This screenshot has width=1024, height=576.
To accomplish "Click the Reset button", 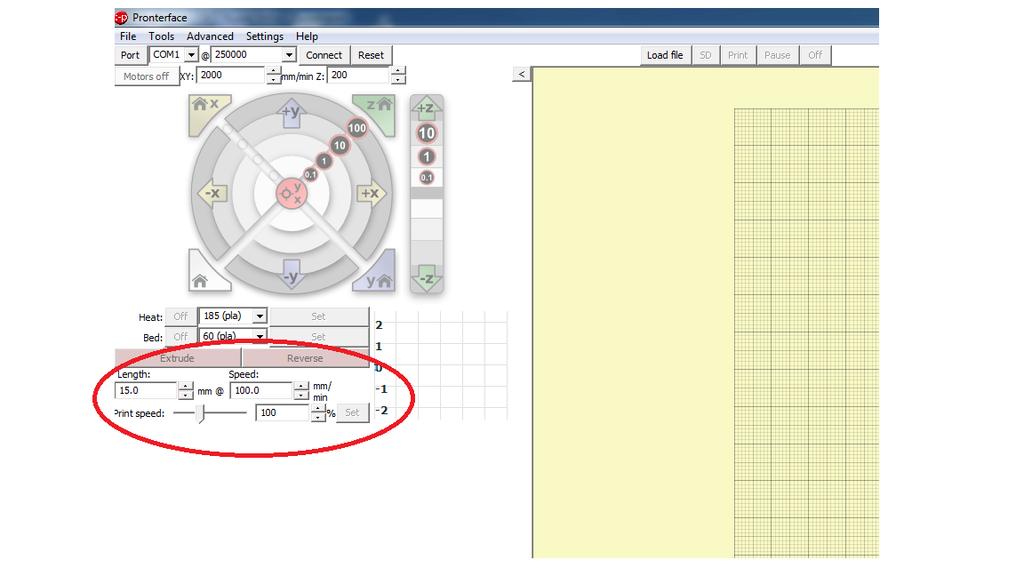I will tap(371, 56).
